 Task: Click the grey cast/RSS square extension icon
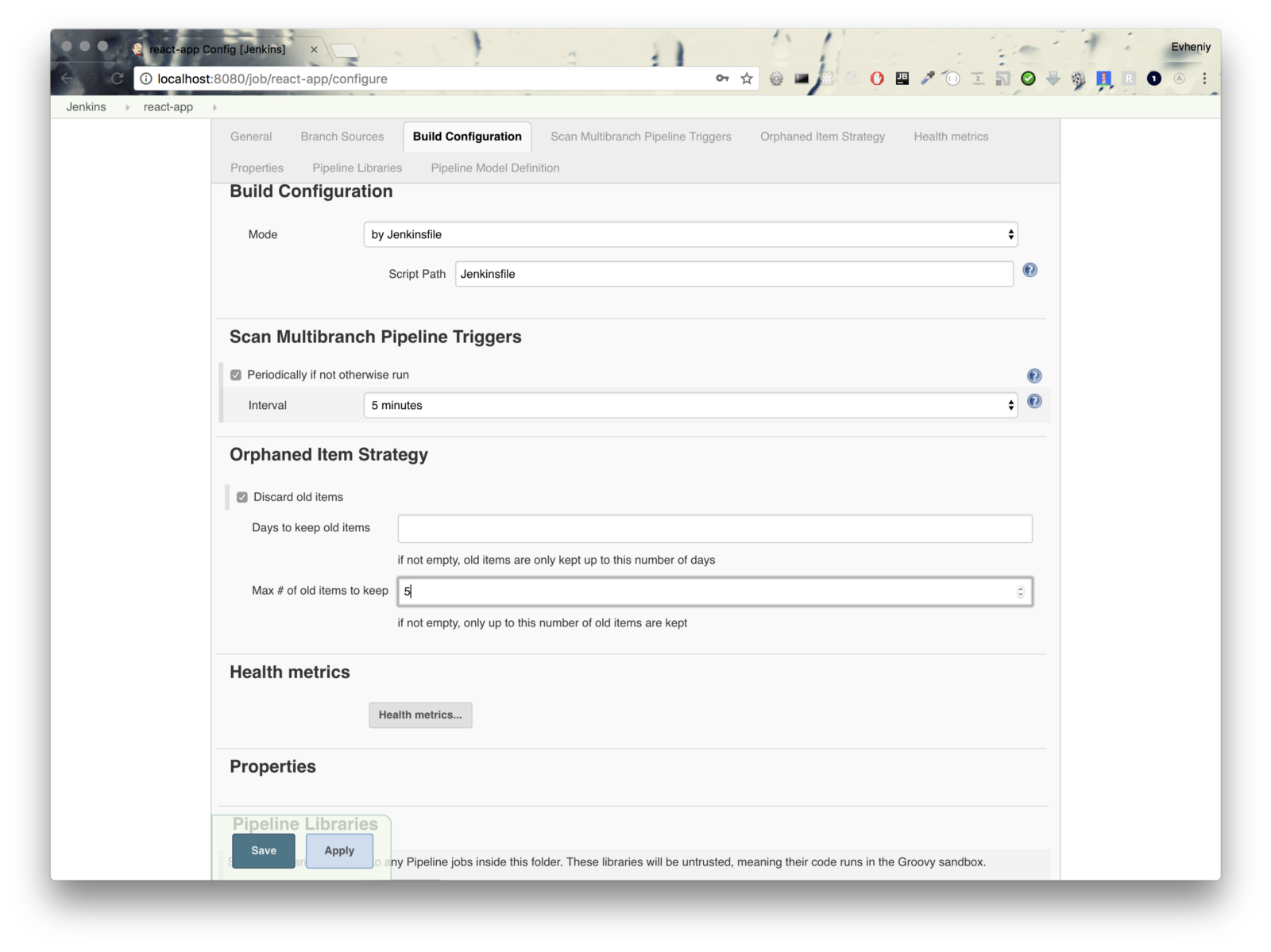[1003, 79]
